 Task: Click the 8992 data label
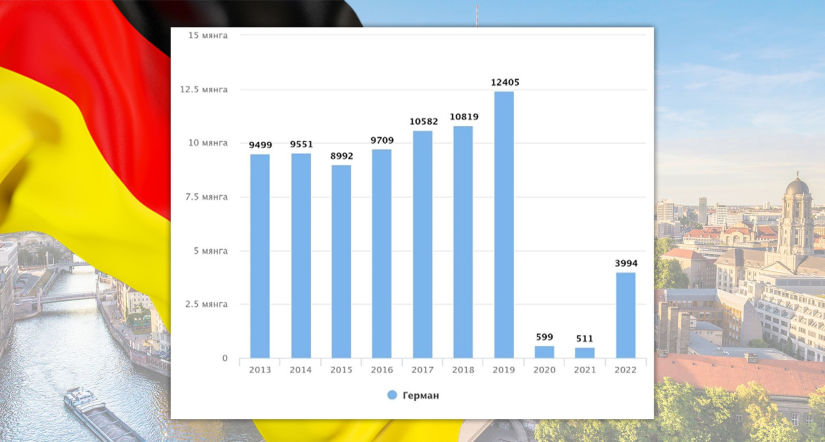coord(341,156)
